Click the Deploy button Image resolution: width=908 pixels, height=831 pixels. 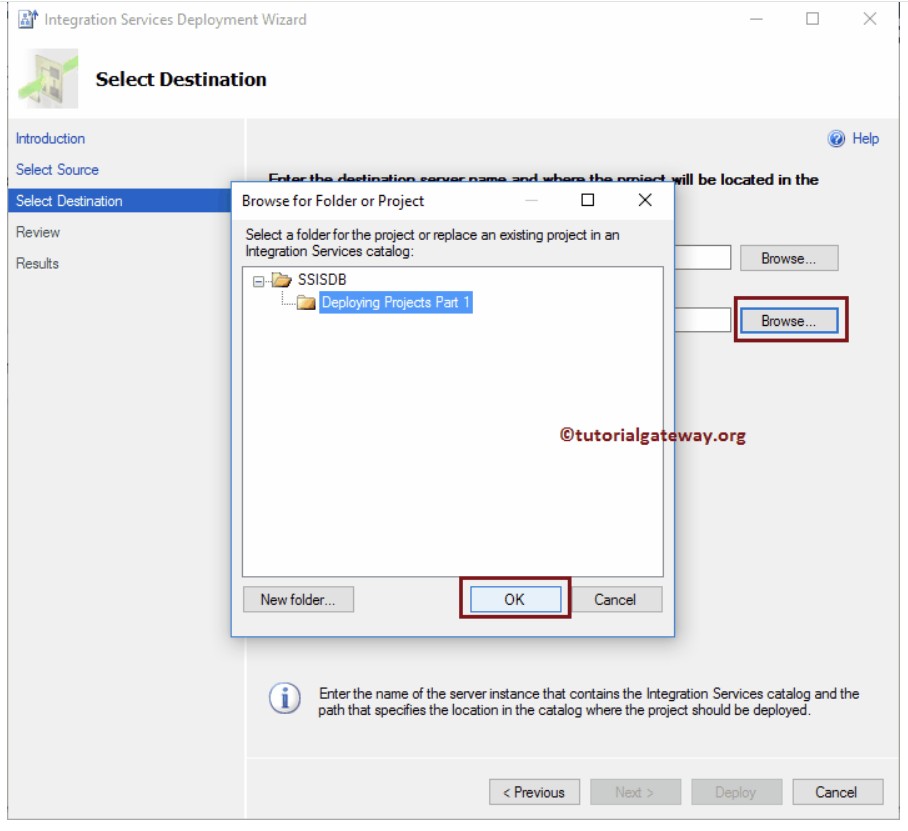[x=736, y=792]
